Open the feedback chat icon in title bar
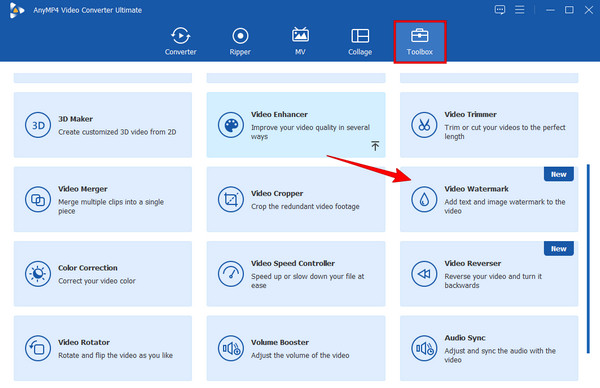The image size is (600, 388). tap(500, 10)
